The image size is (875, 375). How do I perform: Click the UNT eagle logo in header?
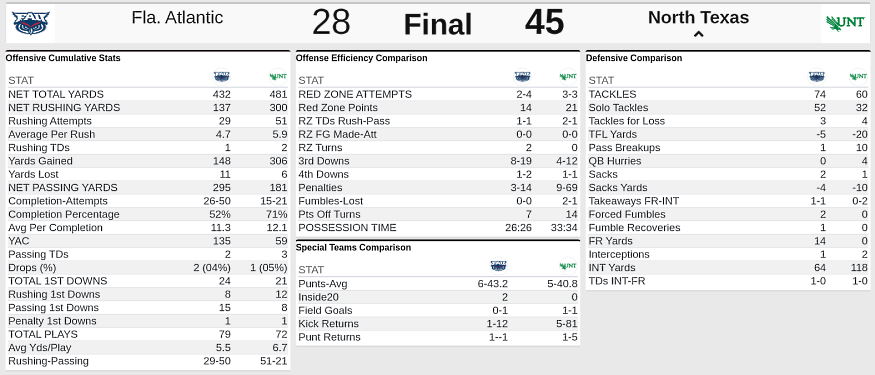pyautogui.click(x=845, y=23)
